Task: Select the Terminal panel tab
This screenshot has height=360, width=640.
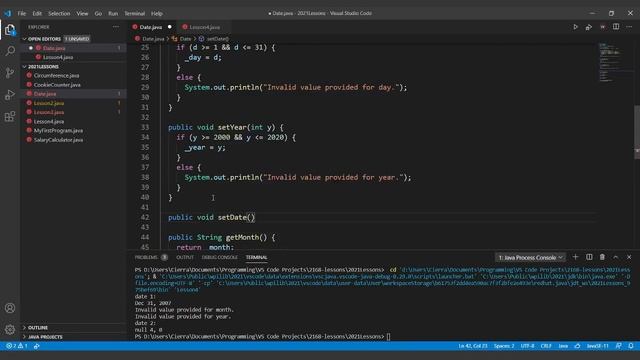Action: tap(256, 257)
